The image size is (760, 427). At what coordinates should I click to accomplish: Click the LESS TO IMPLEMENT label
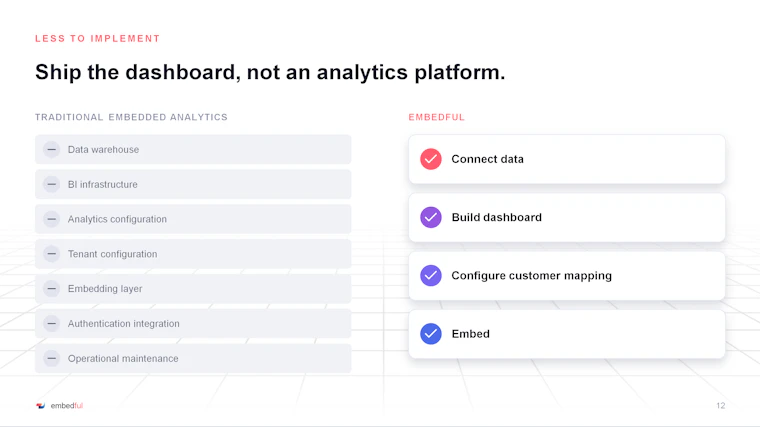(x=97, y=38)
